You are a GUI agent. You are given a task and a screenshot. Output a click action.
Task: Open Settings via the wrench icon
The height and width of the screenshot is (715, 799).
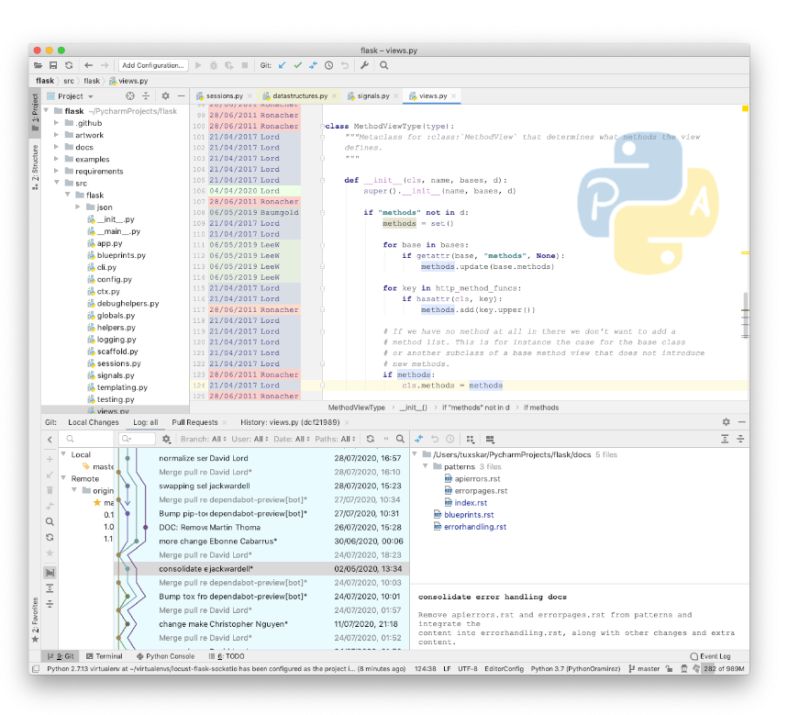[x=364, y=65]
